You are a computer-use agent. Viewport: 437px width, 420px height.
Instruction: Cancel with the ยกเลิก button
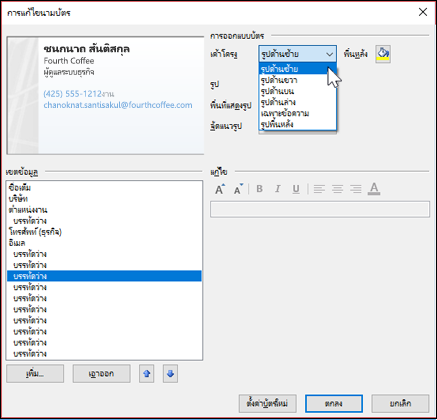pos(400,404)
